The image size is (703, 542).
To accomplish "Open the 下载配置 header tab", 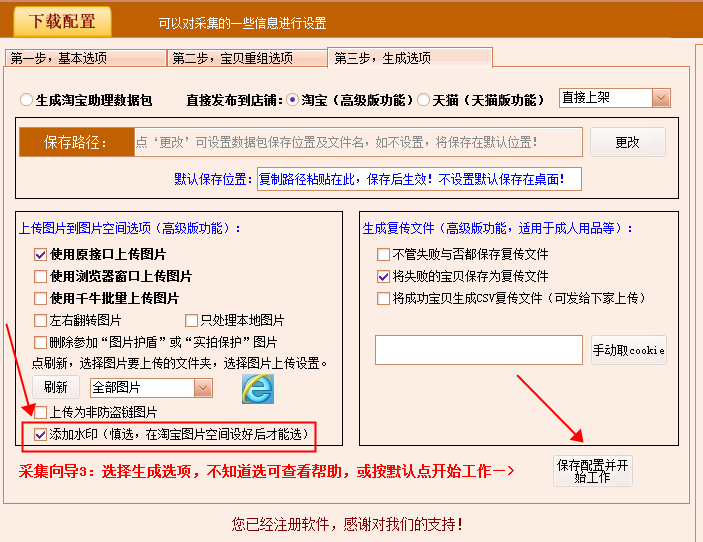I will (62, 22).
